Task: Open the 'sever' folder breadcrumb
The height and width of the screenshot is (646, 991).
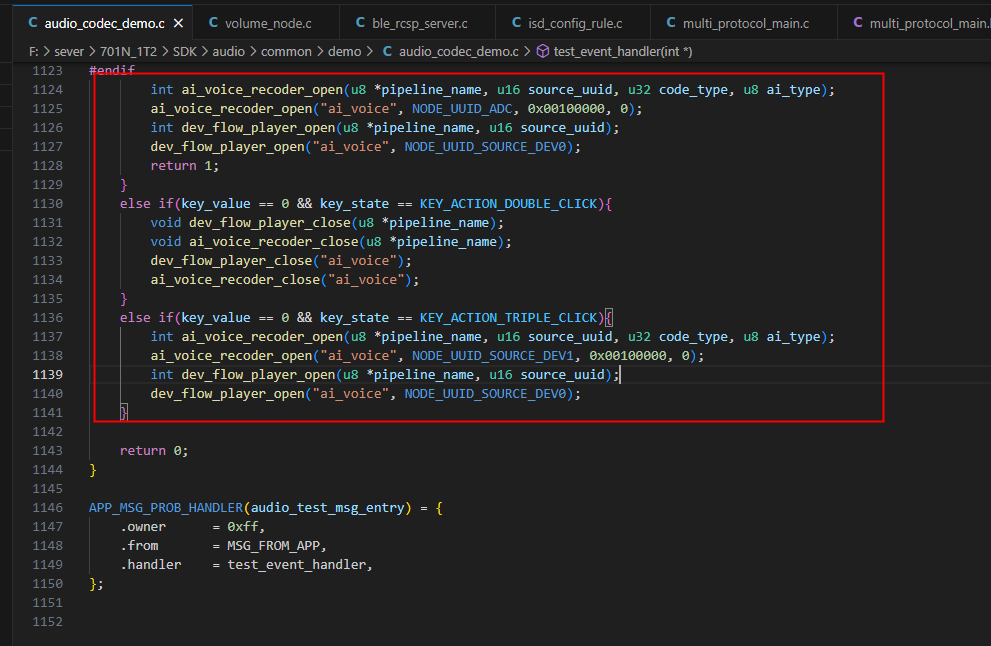Action: 69,51
